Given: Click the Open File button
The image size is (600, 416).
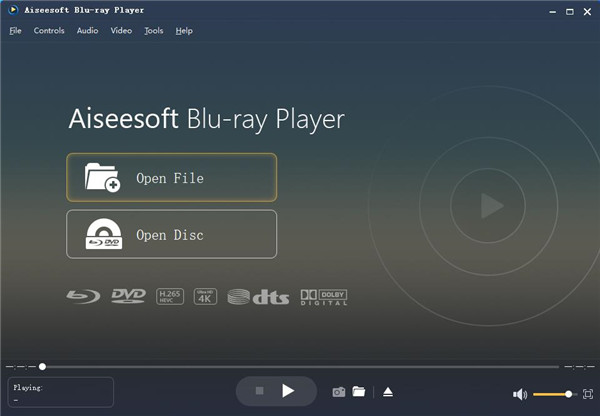Looking at the screenshot, I should coord(171,177).
